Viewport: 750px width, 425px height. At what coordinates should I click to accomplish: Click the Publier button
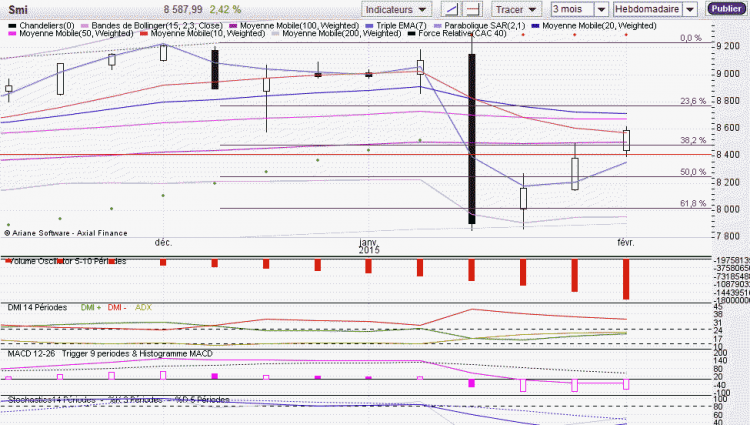click(726, 9)
